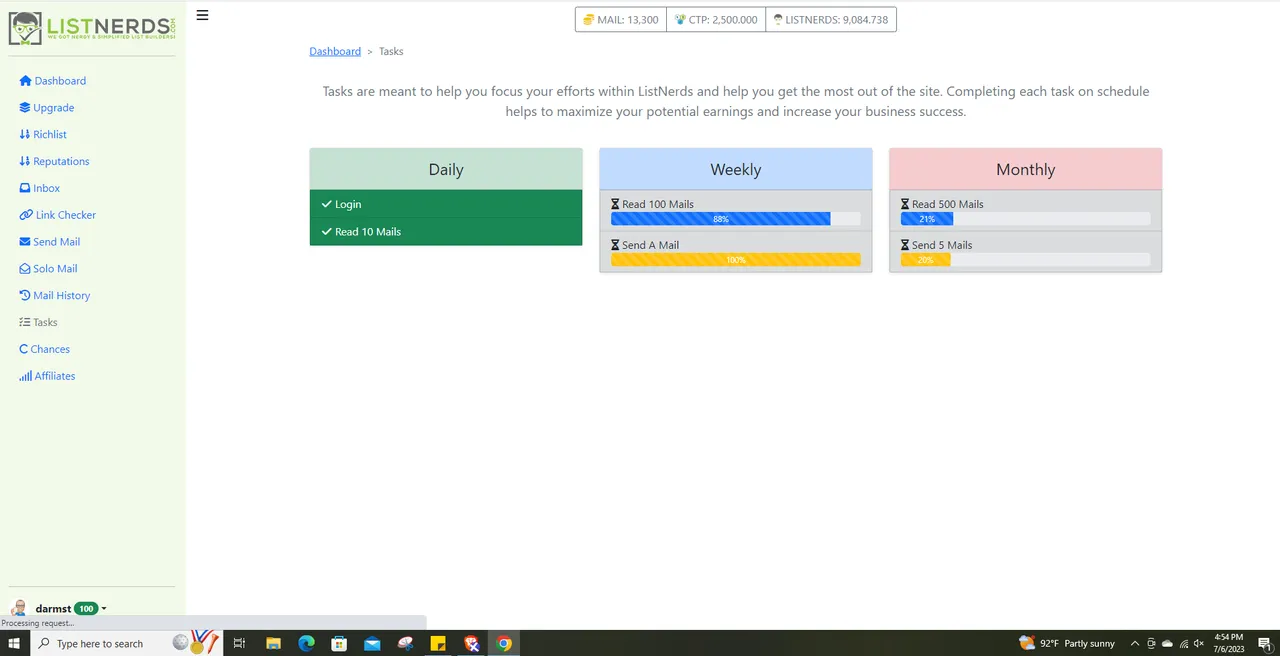Image resolution: width=1280 pixels, height=656 pixels.
Task: Click the CTP token balance button
Action: [716, 20]
